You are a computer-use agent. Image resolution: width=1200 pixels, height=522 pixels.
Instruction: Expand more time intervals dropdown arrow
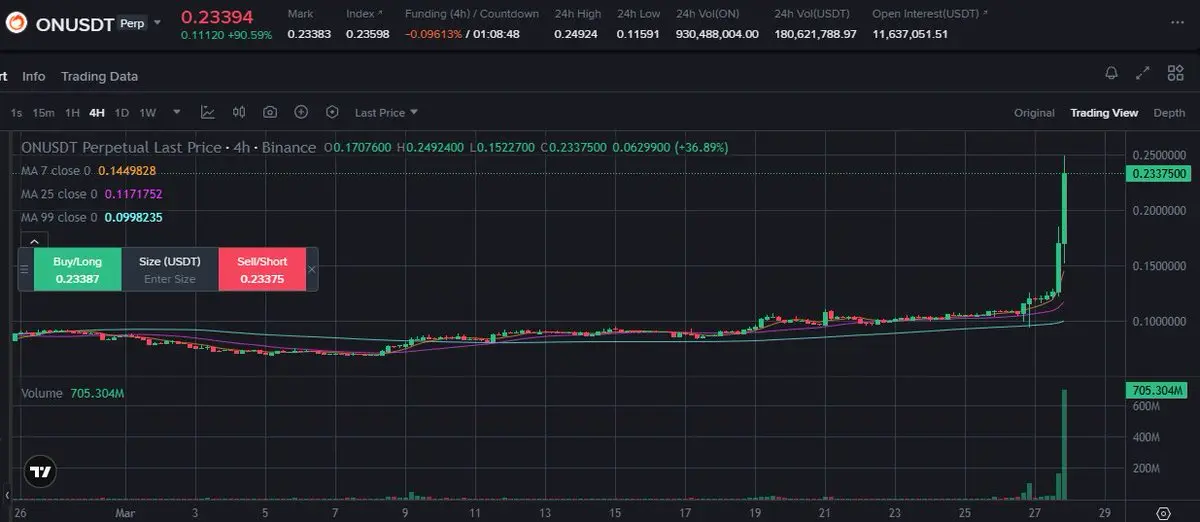tap(177, 112)
